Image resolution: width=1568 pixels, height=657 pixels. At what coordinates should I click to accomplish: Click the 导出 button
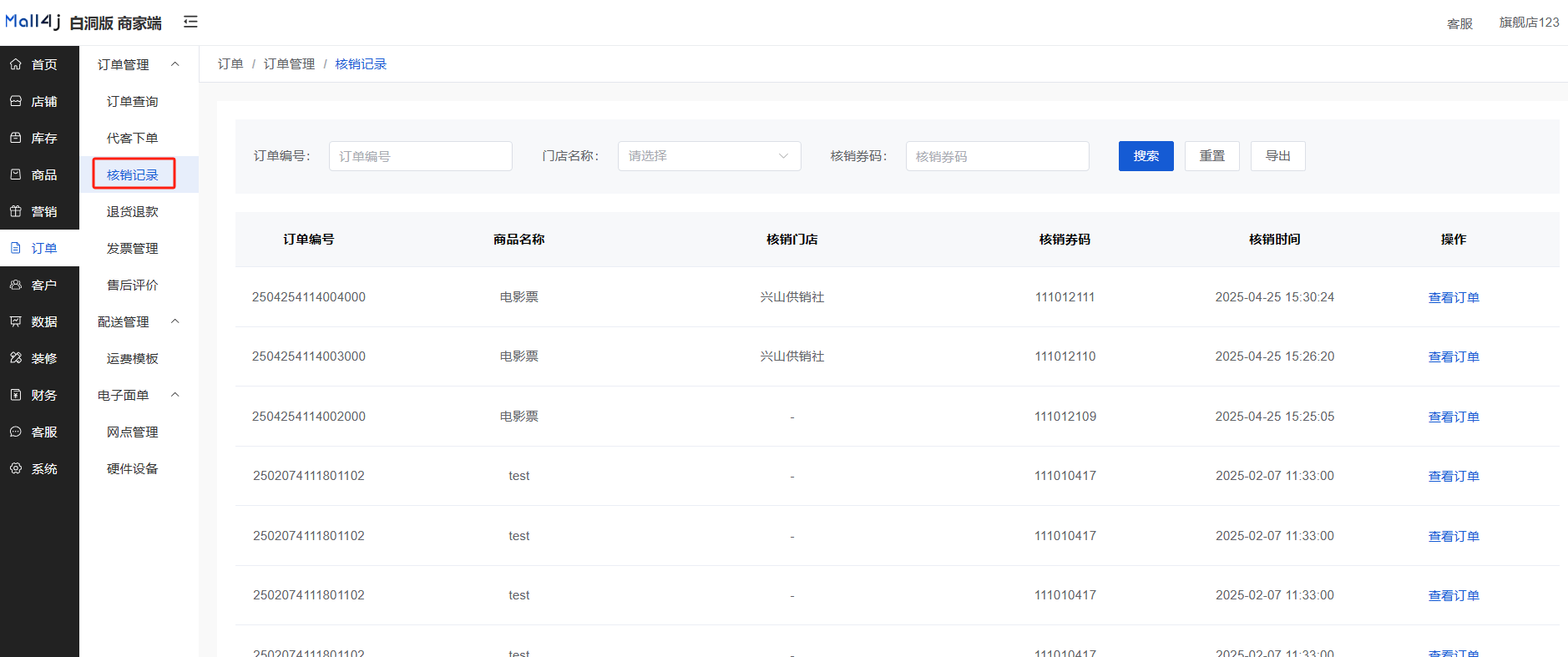coord(1277,156)
